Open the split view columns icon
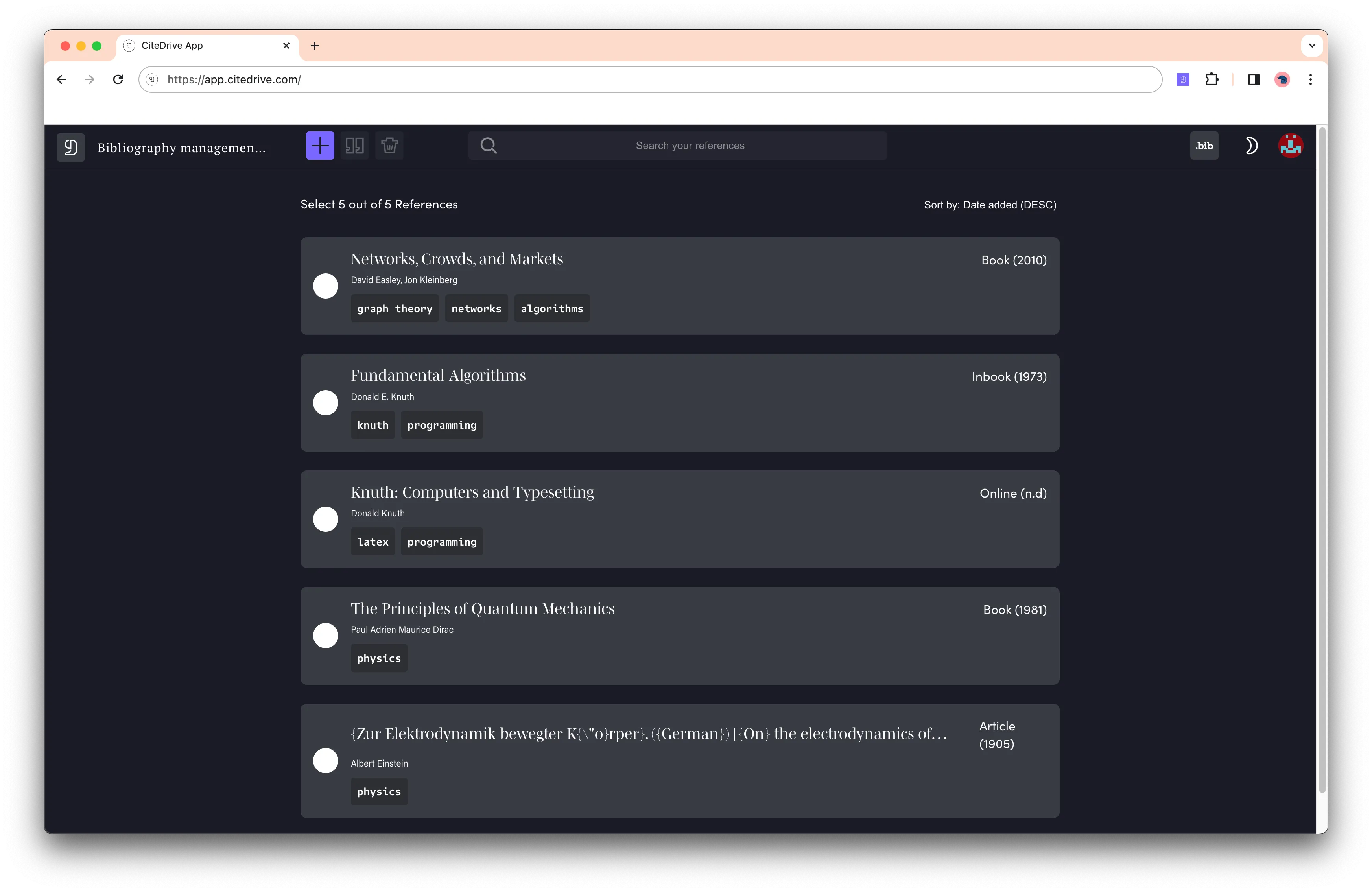 tap(354, 146)
